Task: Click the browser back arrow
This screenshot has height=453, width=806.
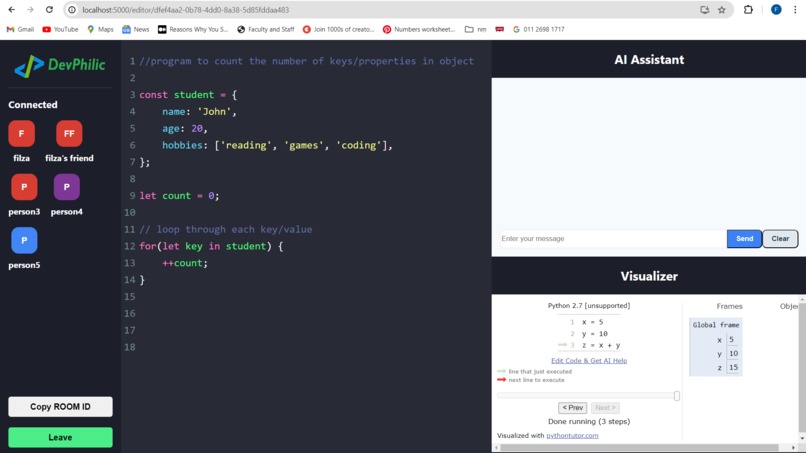Action: tap(11, 10)
